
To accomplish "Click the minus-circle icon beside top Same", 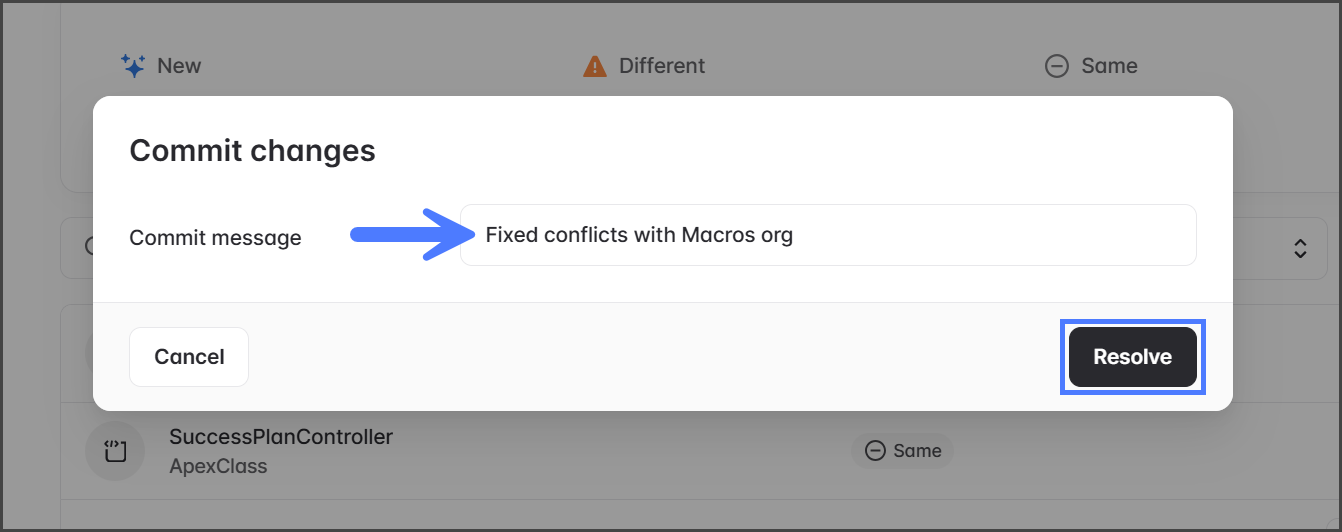I will pos(1056,66).
